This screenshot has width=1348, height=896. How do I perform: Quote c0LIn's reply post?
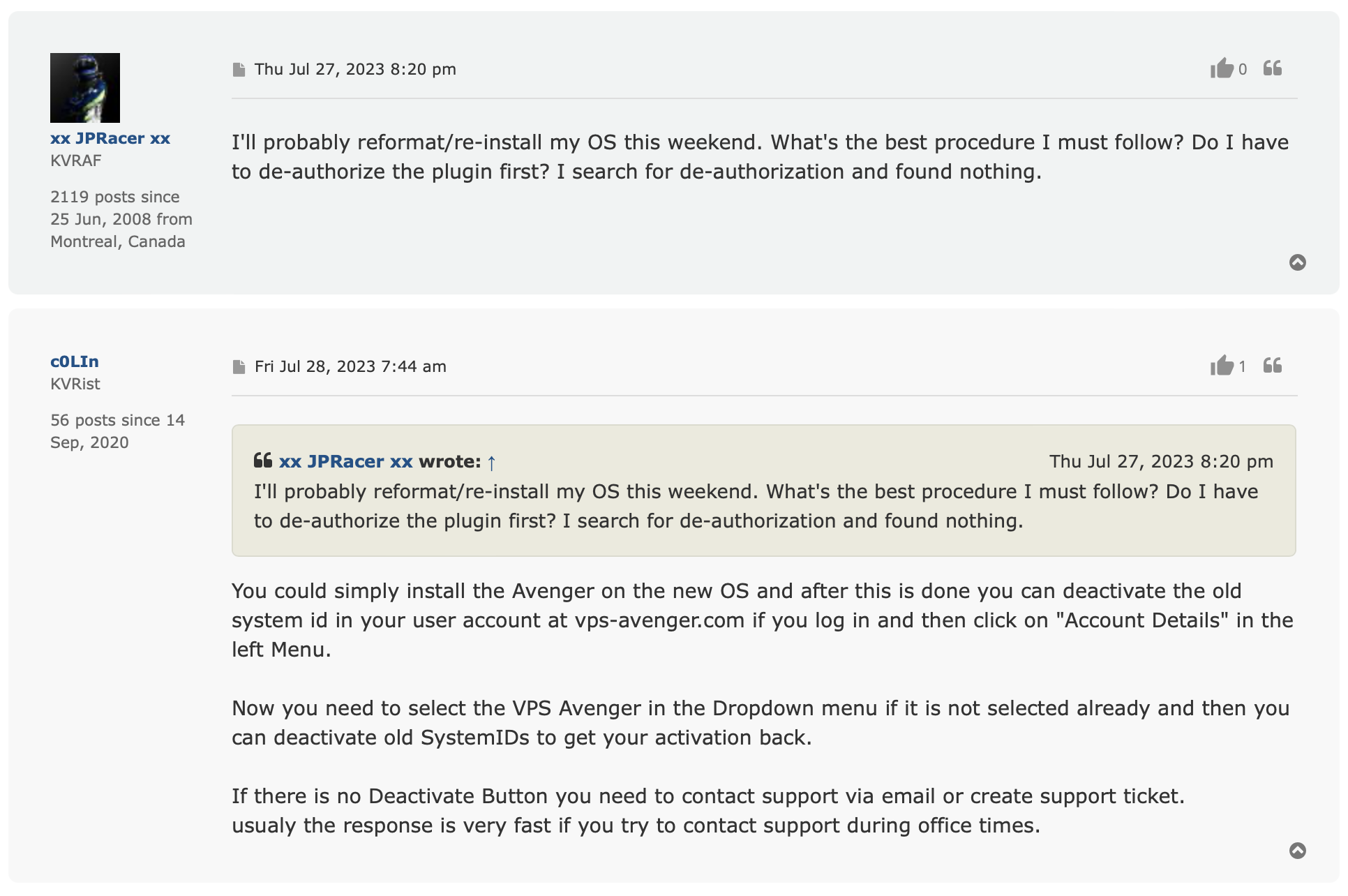1273,366
